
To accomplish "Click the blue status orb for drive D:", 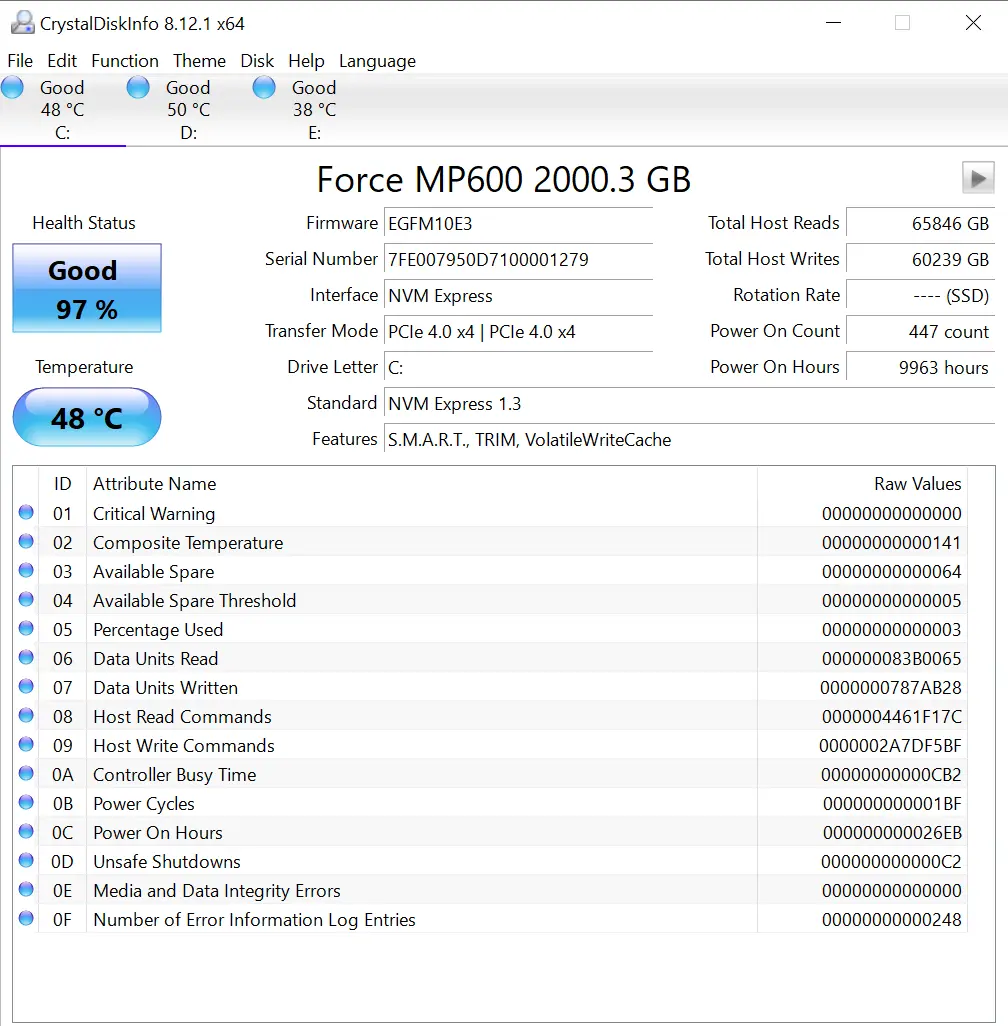I will click(138, 87).
